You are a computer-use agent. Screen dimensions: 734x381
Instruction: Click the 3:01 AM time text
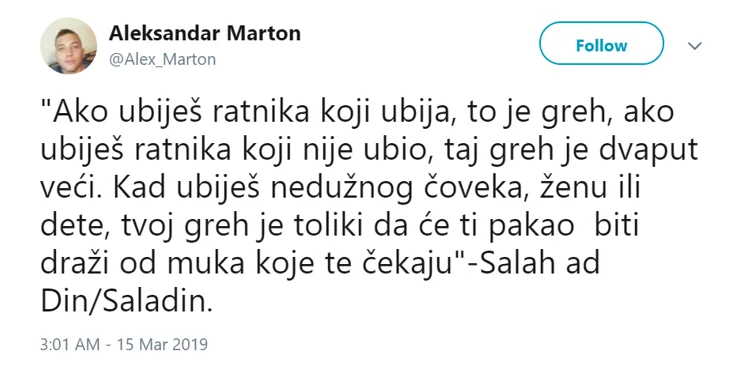click(x=70, y=344)
